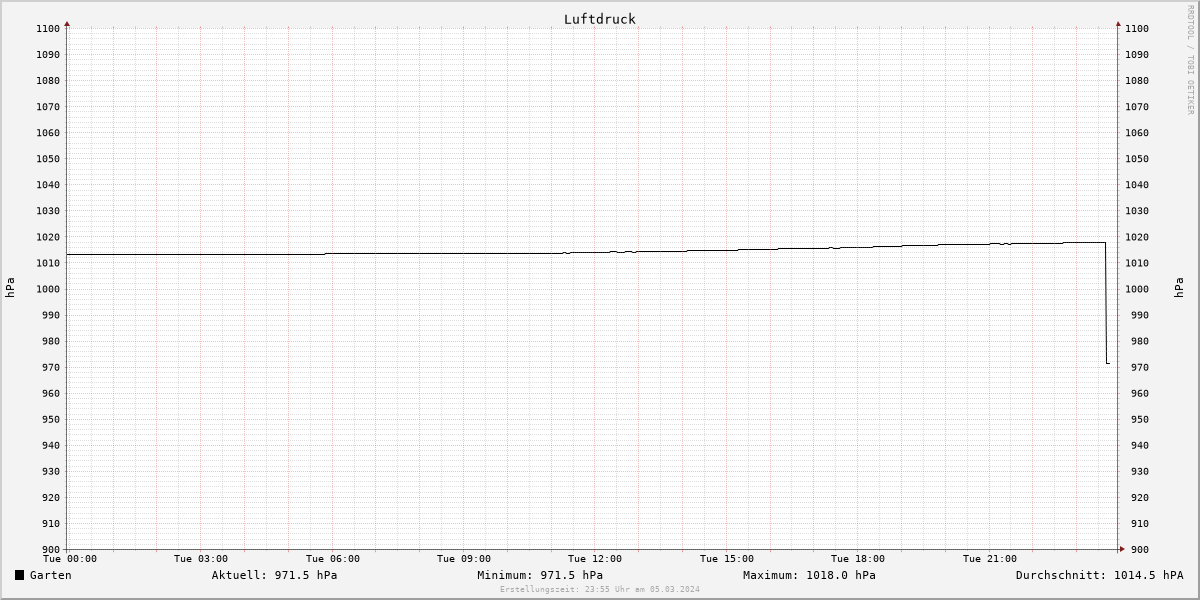Select the 'Tue 21:00' time axis label
Image resolution: width=1200 pixels, height=600 pixels.
[990, 559]
